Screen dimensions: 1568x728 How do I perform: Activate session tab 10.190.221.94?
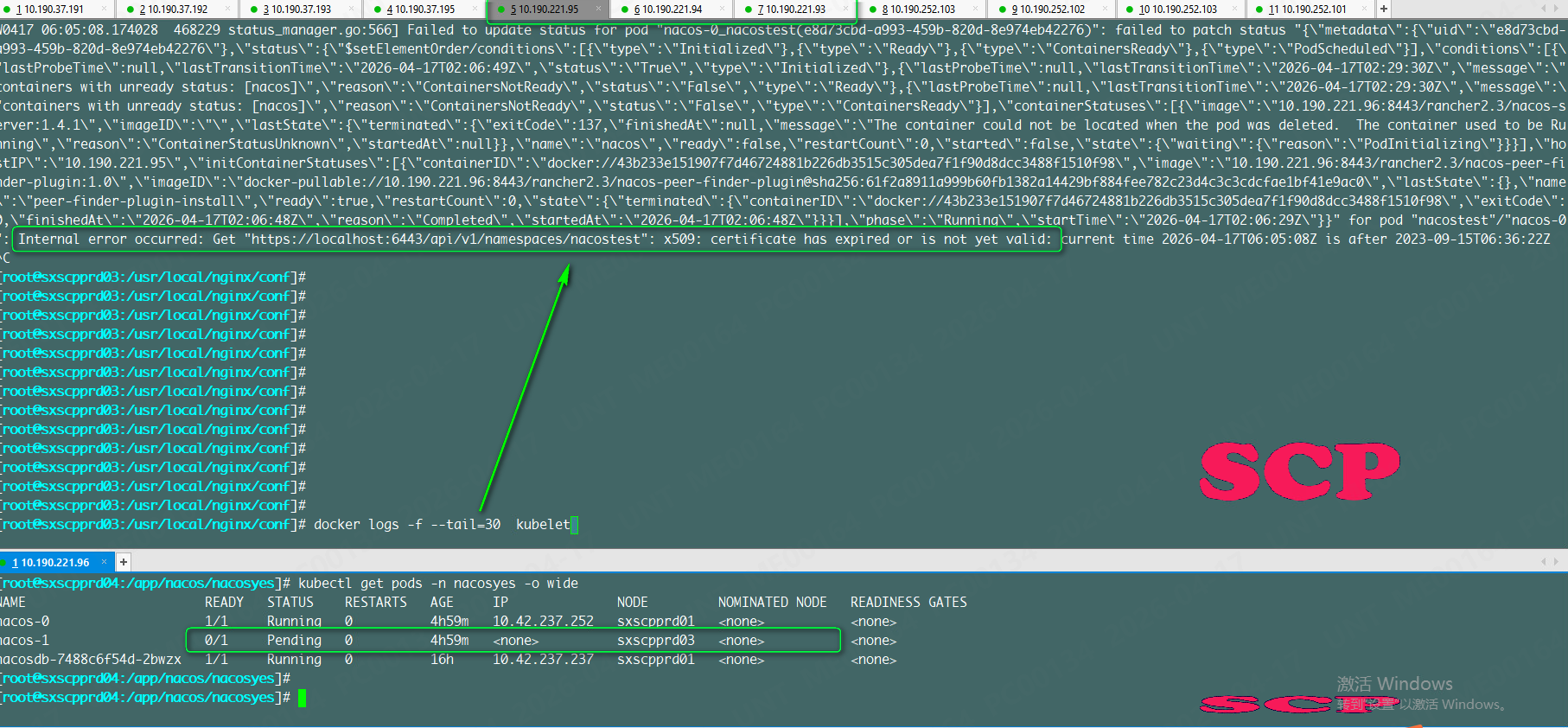[672, 10]
